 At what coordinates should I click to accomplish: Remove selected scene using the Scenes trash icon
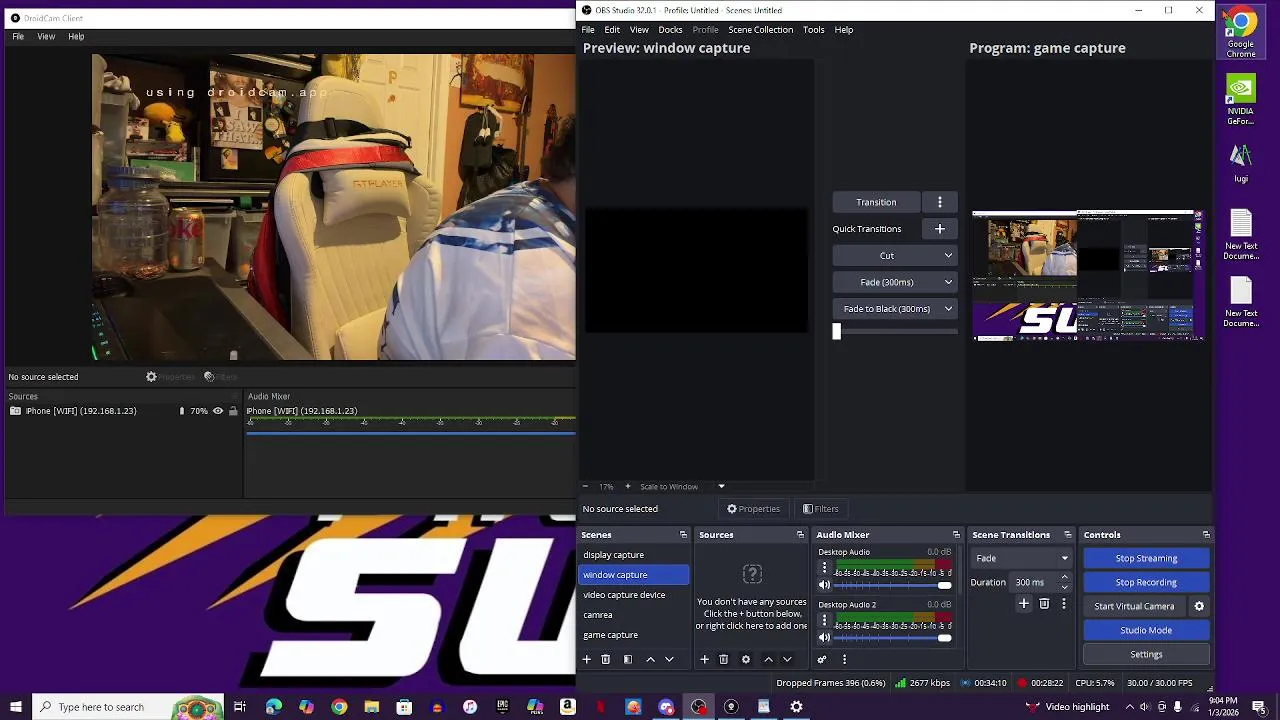coord(606,660)
